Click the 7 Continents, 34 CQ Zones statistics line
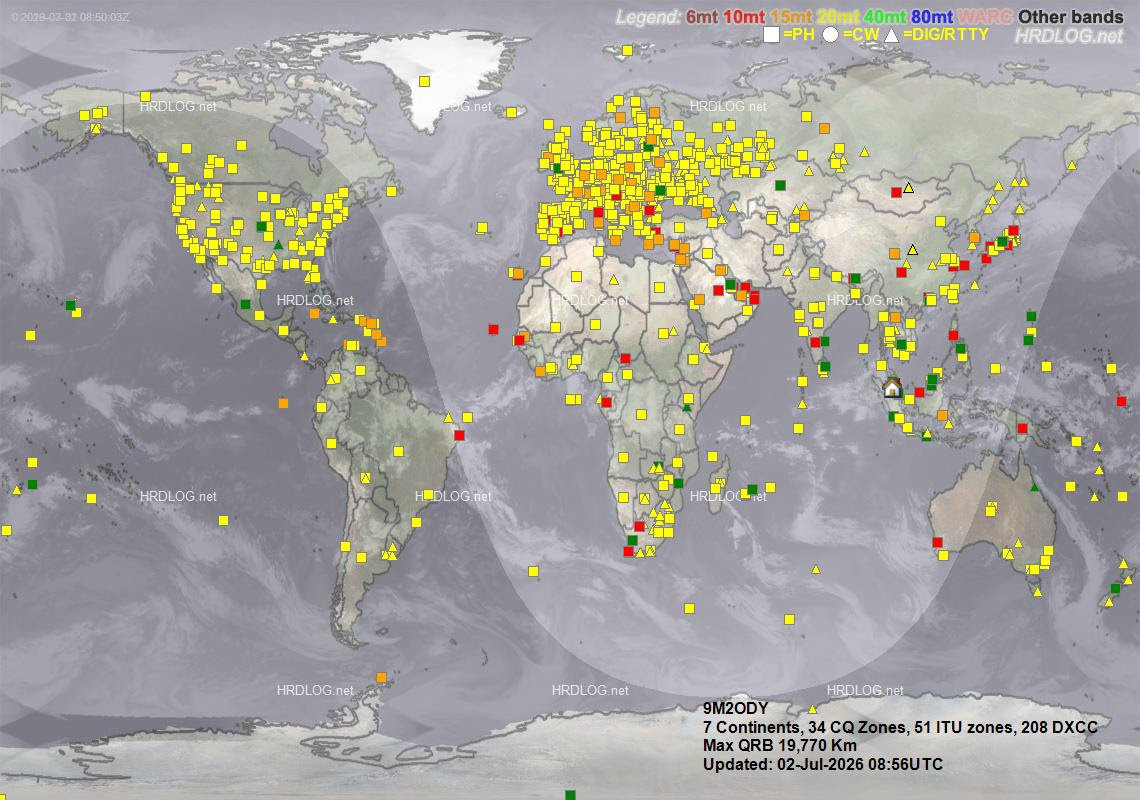The image size is (1140, 800). coord(900,727)
